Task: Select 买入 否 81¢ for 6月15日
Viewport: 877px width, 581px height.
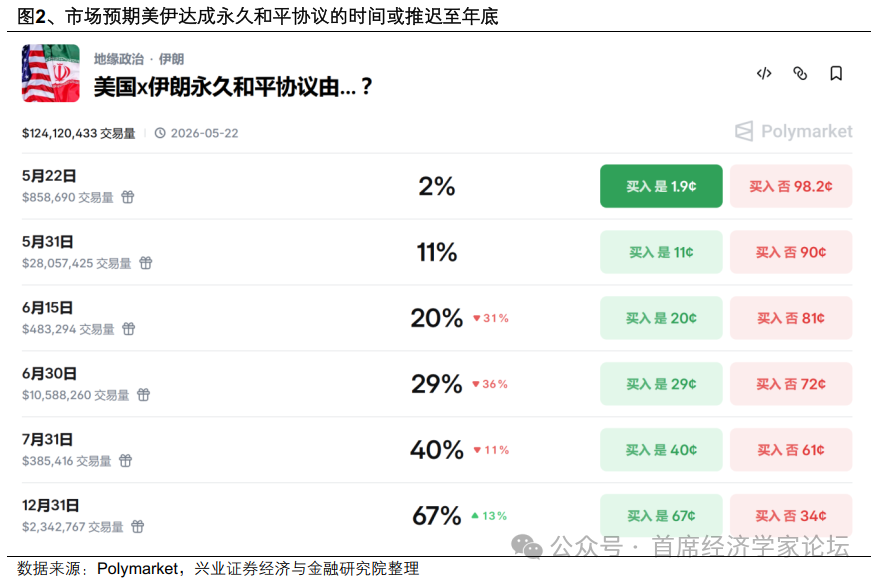Action: pyautogui.click(x=791, y=318)
